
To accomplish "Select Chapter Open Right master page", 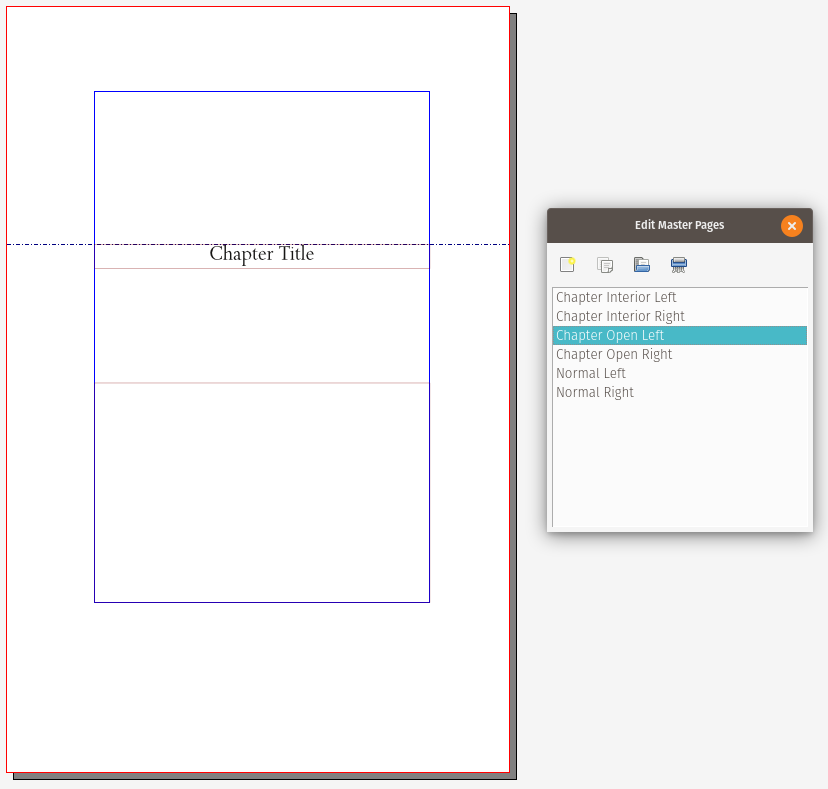I will [x=680, y=354].
